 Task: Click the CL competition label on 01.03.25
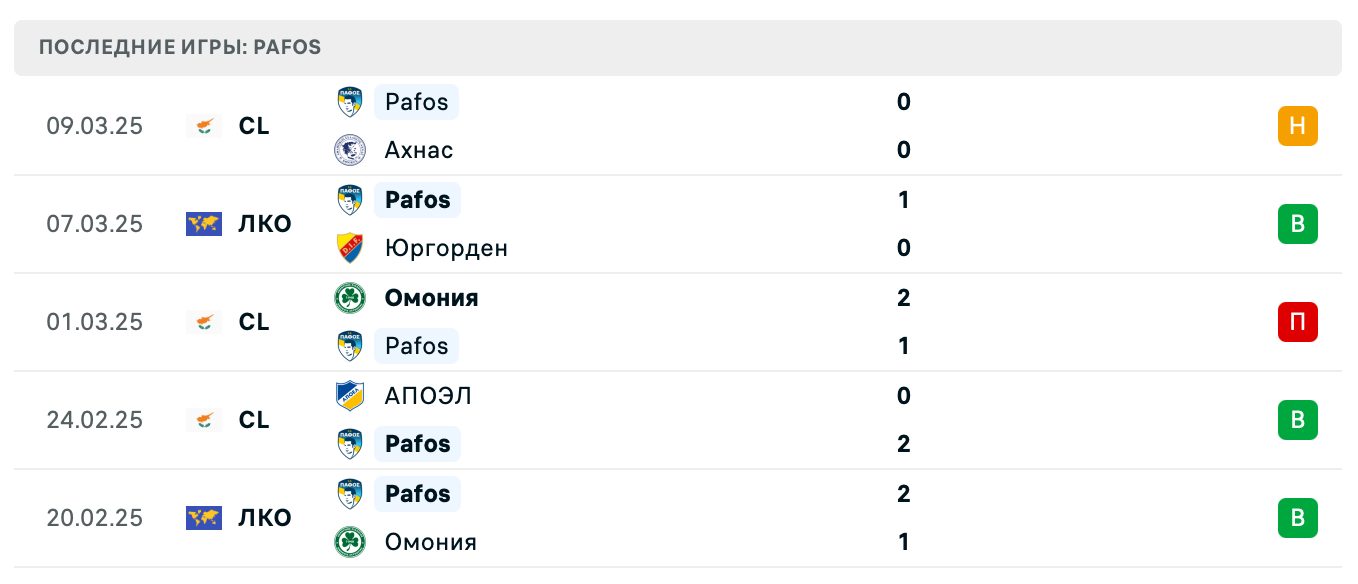(x=254, y=322)
